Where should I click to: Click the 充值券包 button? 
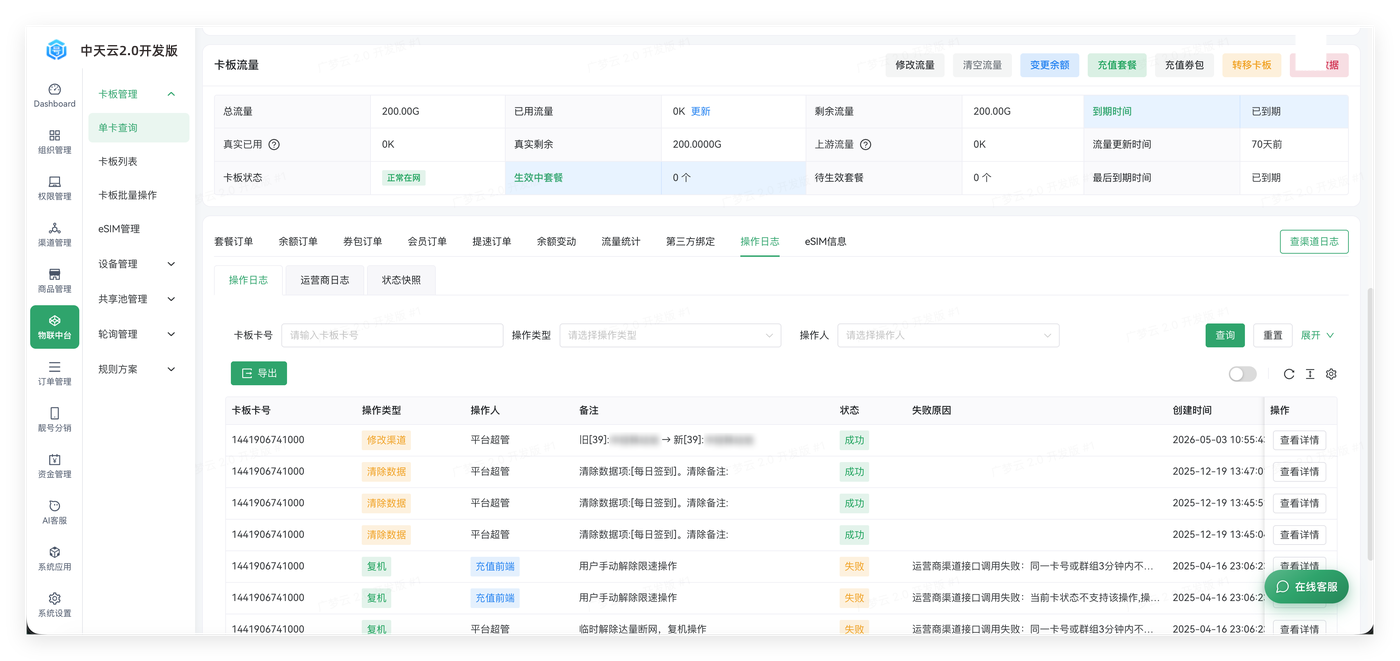[x=1185, y=65]
